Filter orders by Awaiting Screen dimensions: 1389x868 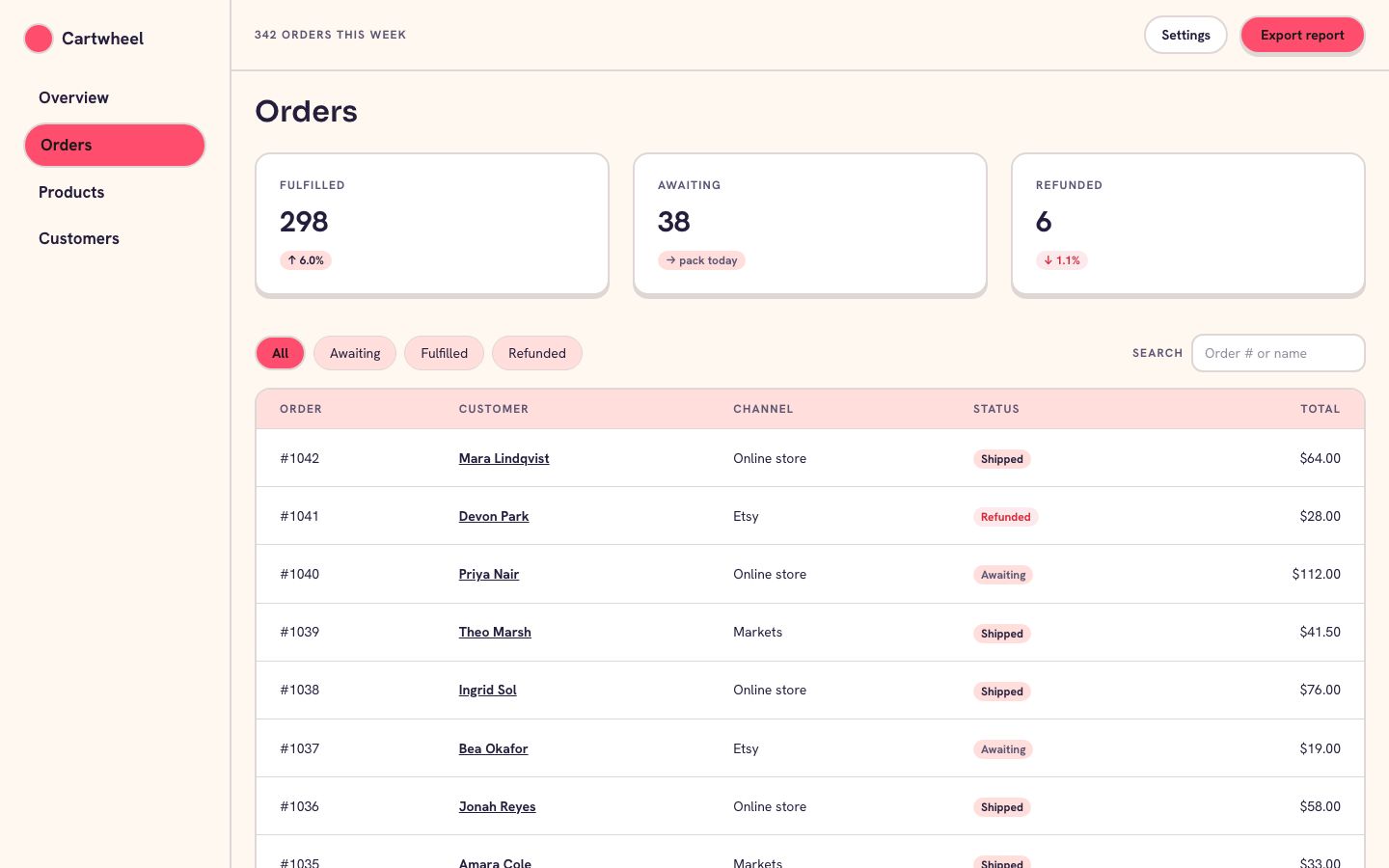(x=355, y=353)
